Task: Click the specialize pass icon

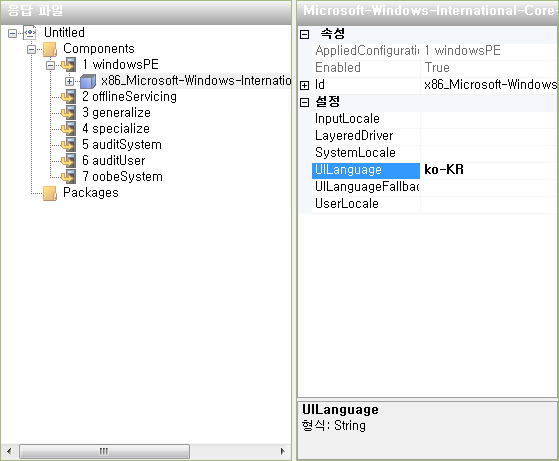Action: [68, 129]
